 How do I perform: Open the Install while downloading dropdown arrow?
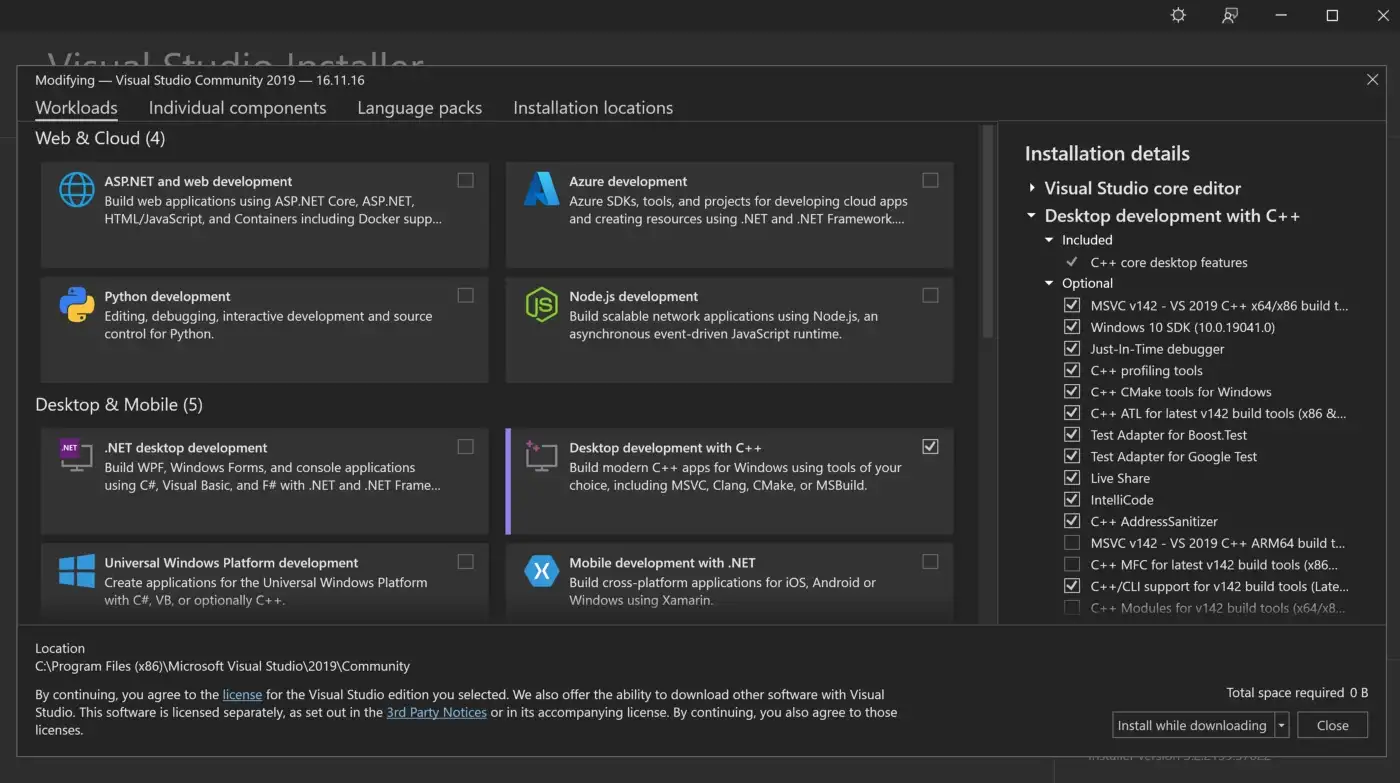pos(1282,726)
